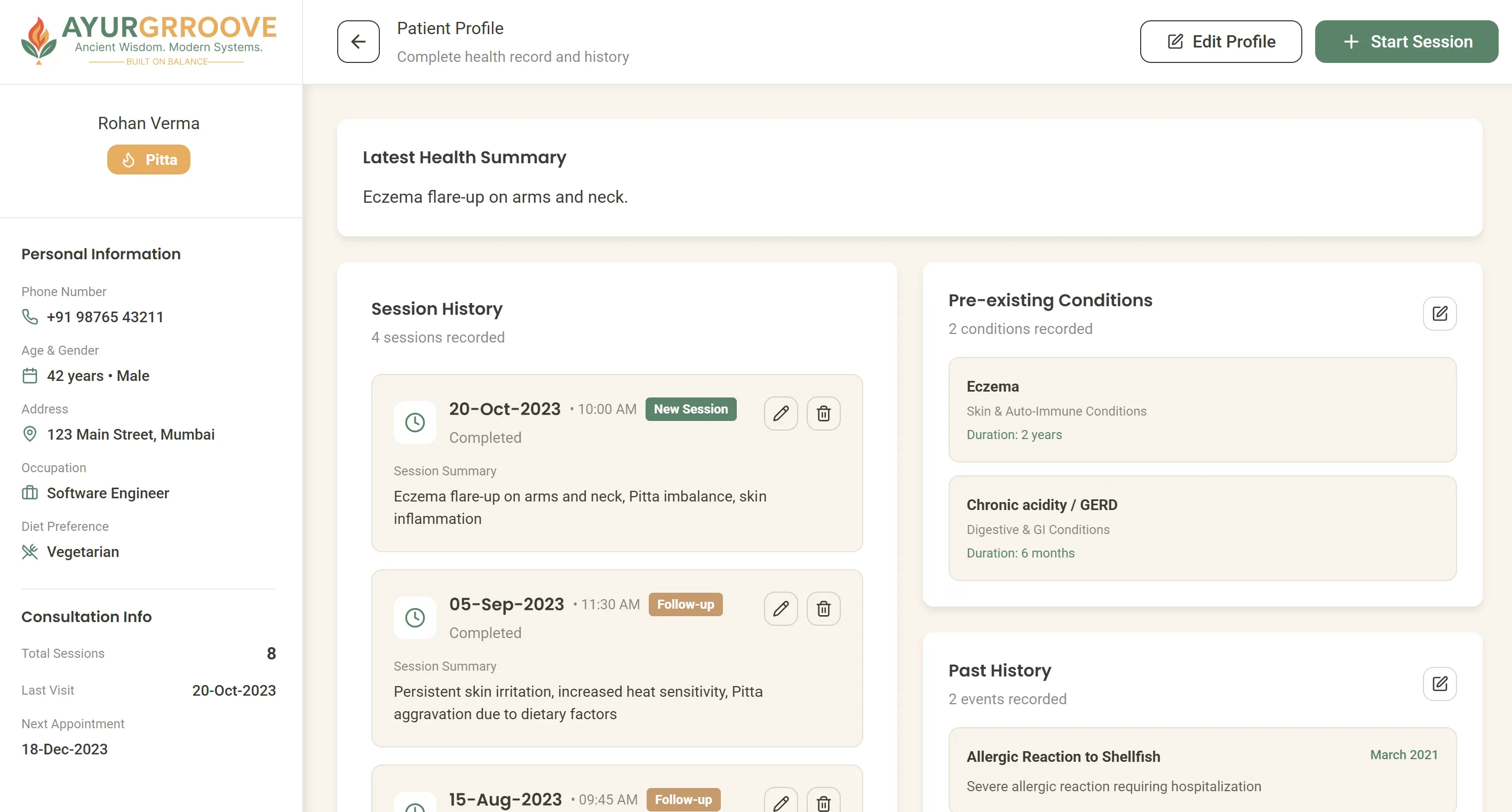Click the Total Sessions value 8
Image resolution: width=1512 pixels, height=812 pixels.
point(271,654)
